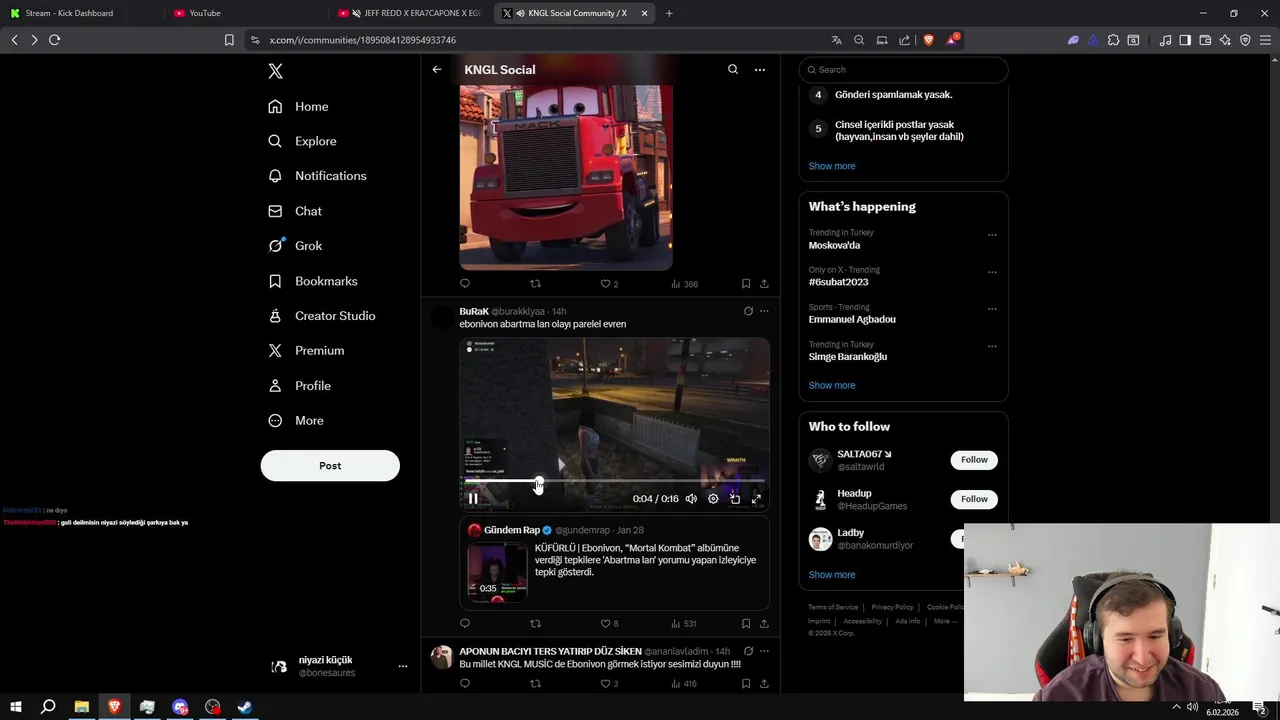Open quoted Gündem Rap post
The width and height of the screenshot is (1280, 720).
(x=614, y=563)
